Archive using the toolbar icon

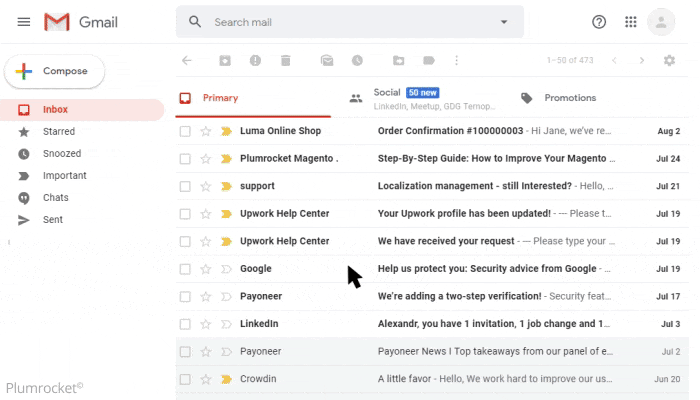pyautogui.click(x=225, y=60)
